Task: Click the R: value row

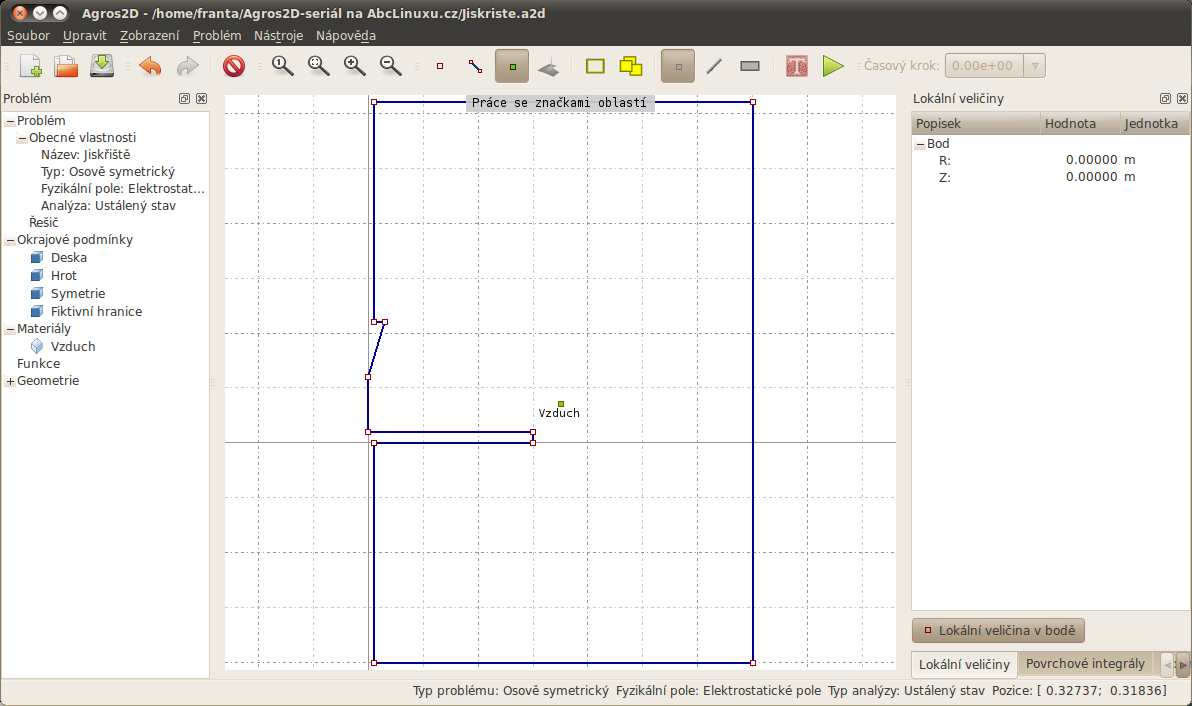Action: click(x=1050, y=160)
